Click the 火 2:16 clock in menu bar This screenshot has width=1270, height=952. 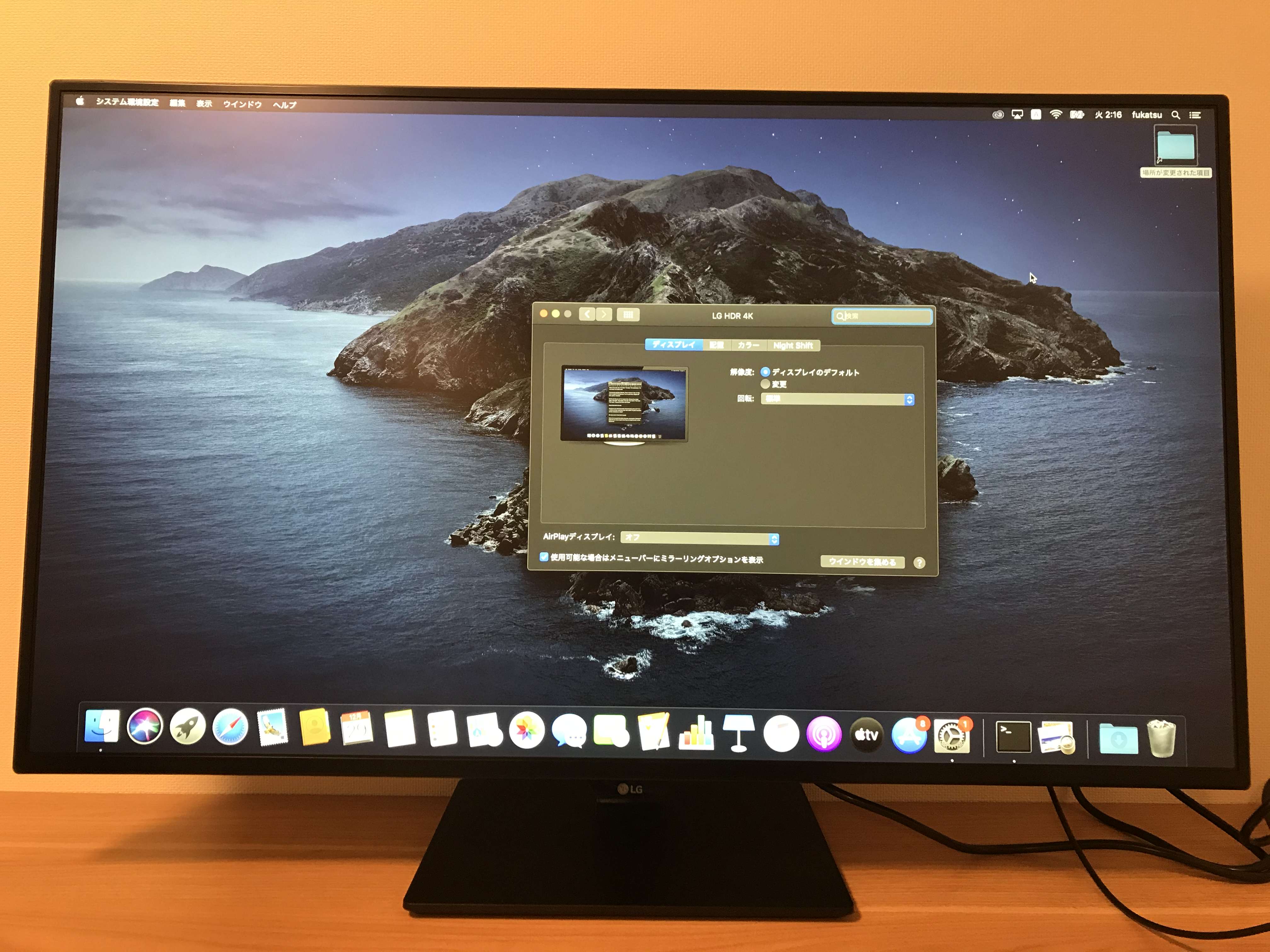pyautogui.click(x=1108, y=115)
